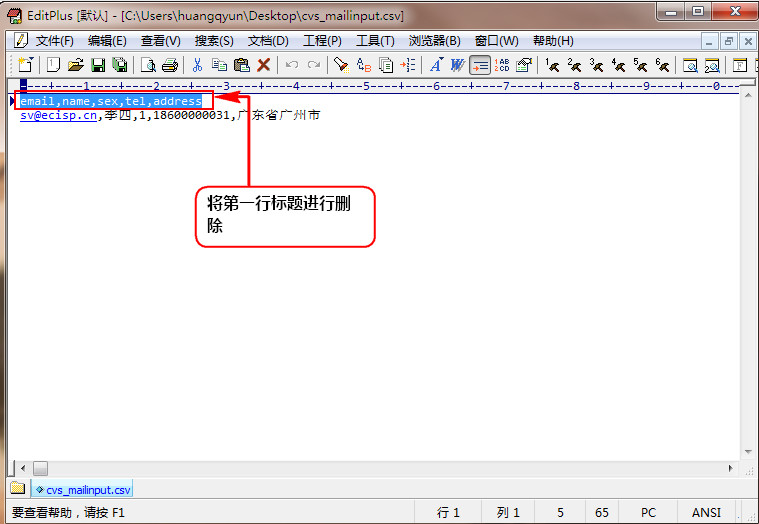
Task: Switch to the cvs_mailinput.csv document tab
Action: coord(82,490)
